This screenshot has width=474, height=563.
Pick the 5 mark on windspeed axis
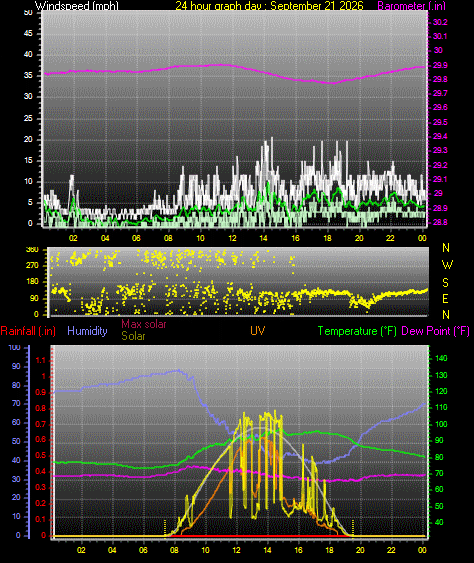click(30, 203)
